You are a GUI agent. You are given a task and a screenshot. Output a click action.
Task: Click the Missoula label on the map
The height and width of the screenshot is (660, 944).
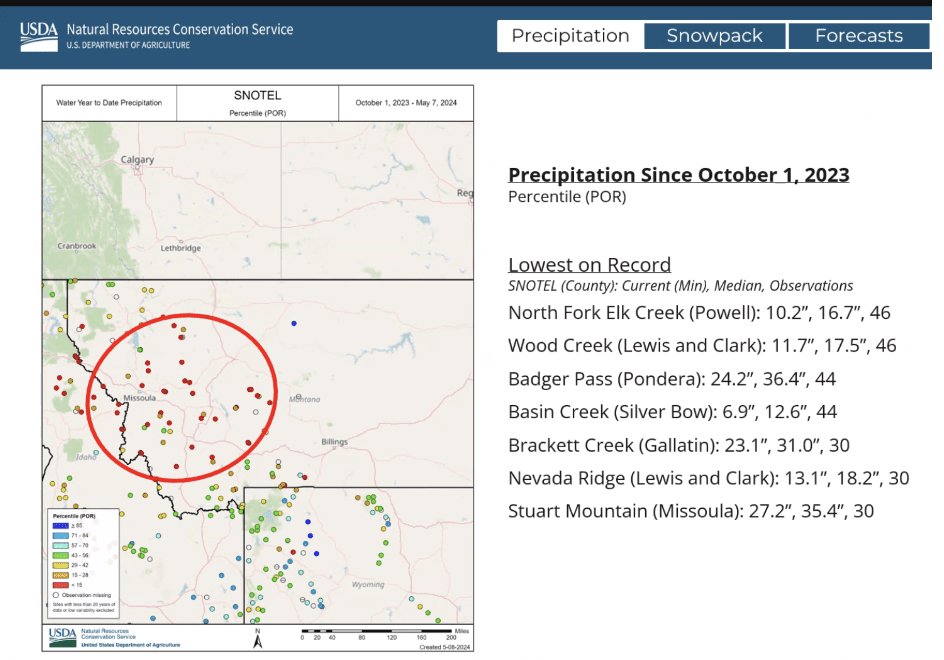(140, 398)
